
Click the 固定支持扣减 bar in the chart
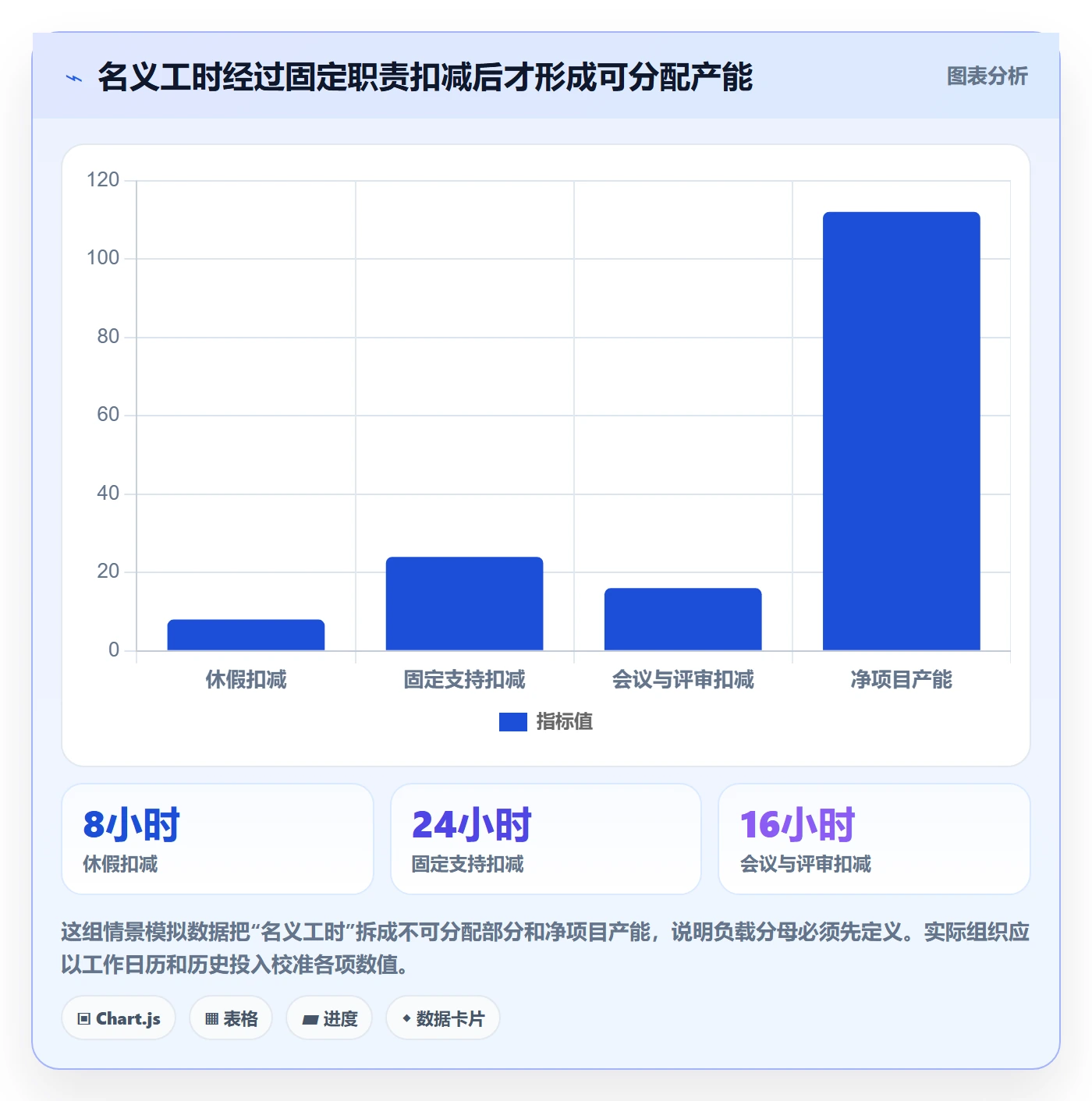[464, 604]
